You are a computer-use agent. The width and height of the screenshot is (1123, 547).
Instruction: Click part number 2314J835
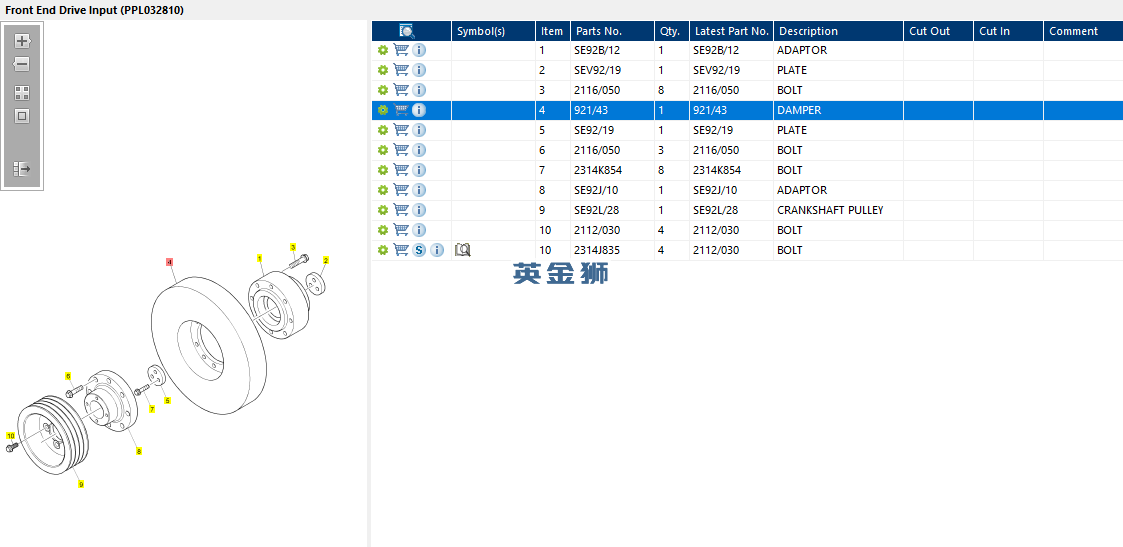[x=597, y=251]
